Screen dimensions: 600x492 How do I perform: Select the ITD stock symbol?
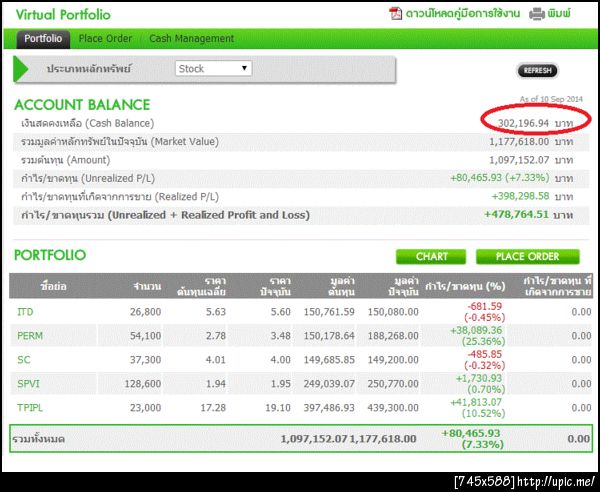(25, 312)
